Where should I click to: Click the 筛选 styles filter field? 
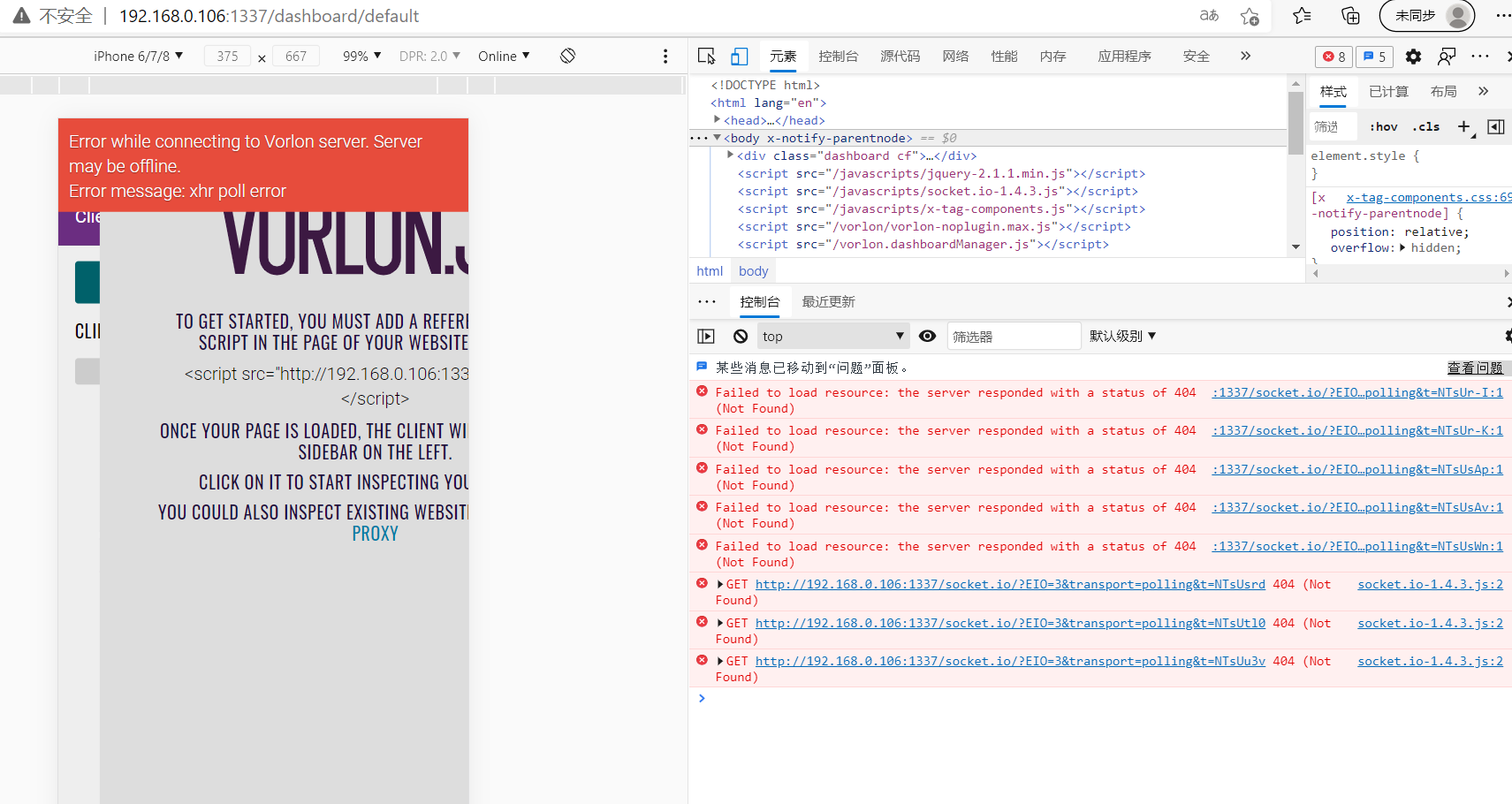pyautogui.click(x=1333, y=127)
